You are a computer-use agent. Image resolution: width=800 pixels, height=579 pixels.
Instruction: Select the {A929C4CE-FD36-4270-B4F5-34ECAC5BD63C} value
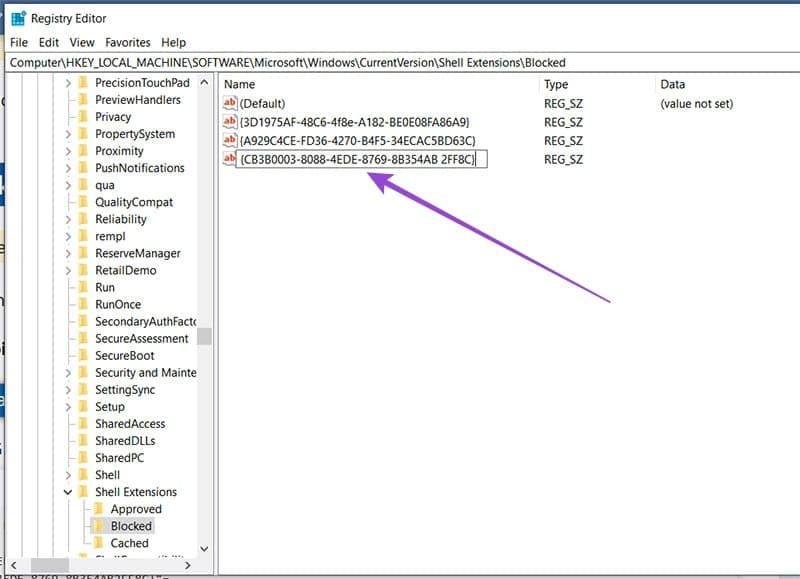coord(358,141)
